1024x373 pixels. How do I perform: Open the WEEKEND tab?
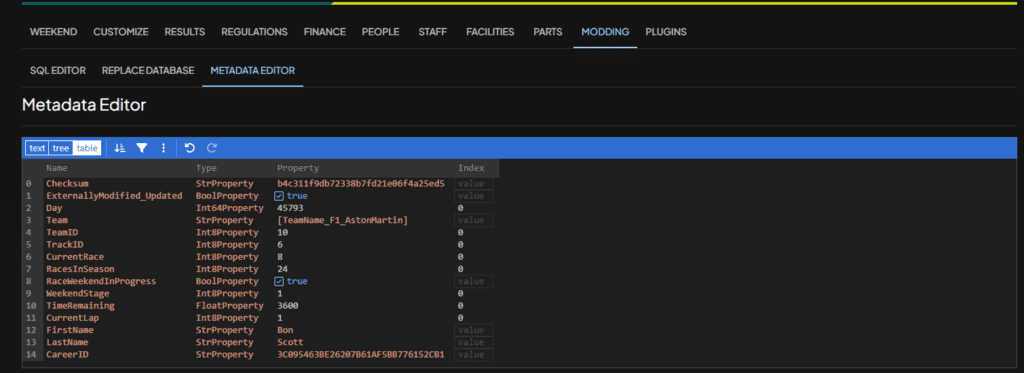pyautogui.click(x=54, y=31)
